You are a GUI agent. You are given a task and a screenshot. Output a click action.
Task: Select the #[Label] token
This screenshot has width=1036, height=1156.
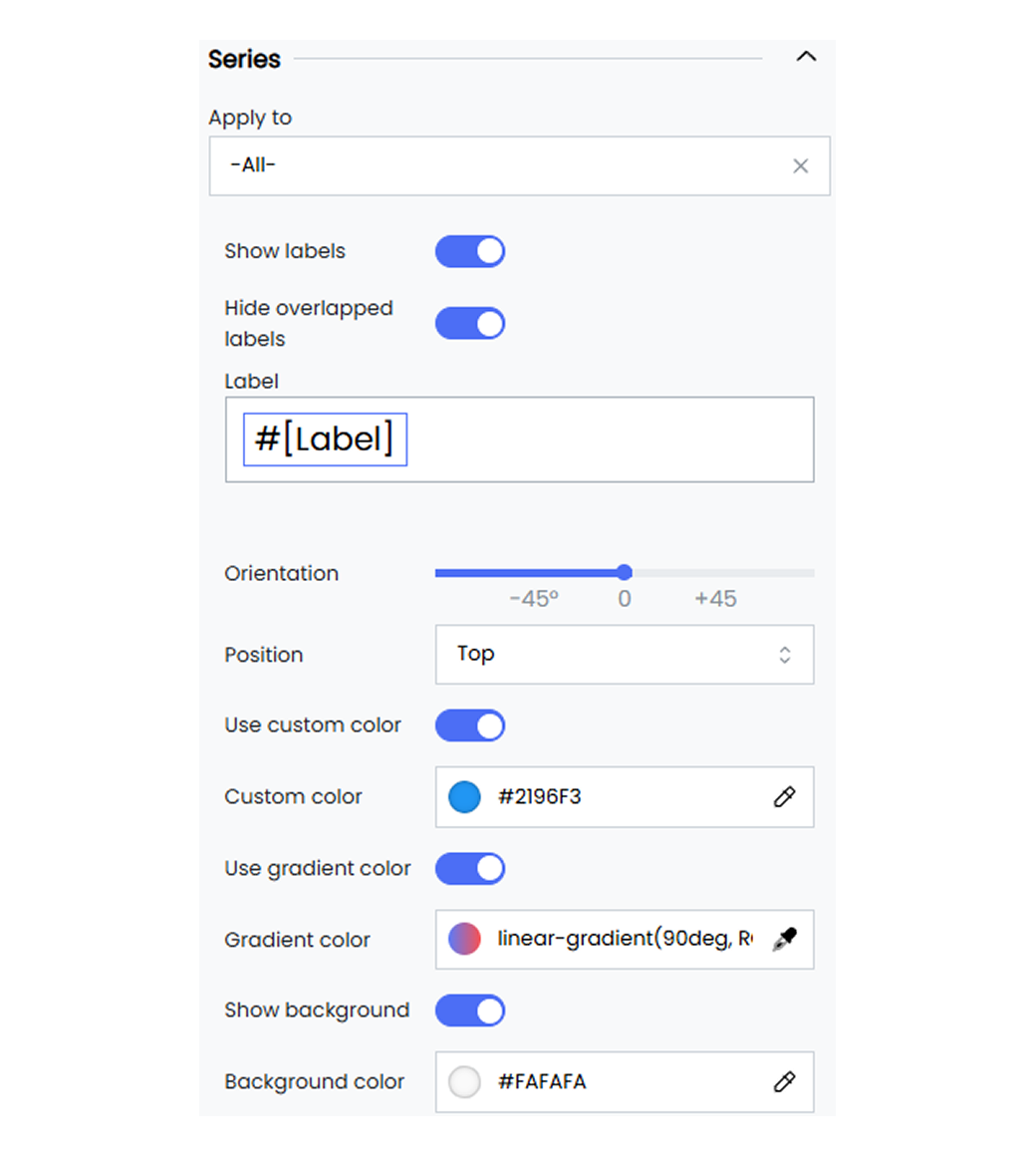coord(325,439)
